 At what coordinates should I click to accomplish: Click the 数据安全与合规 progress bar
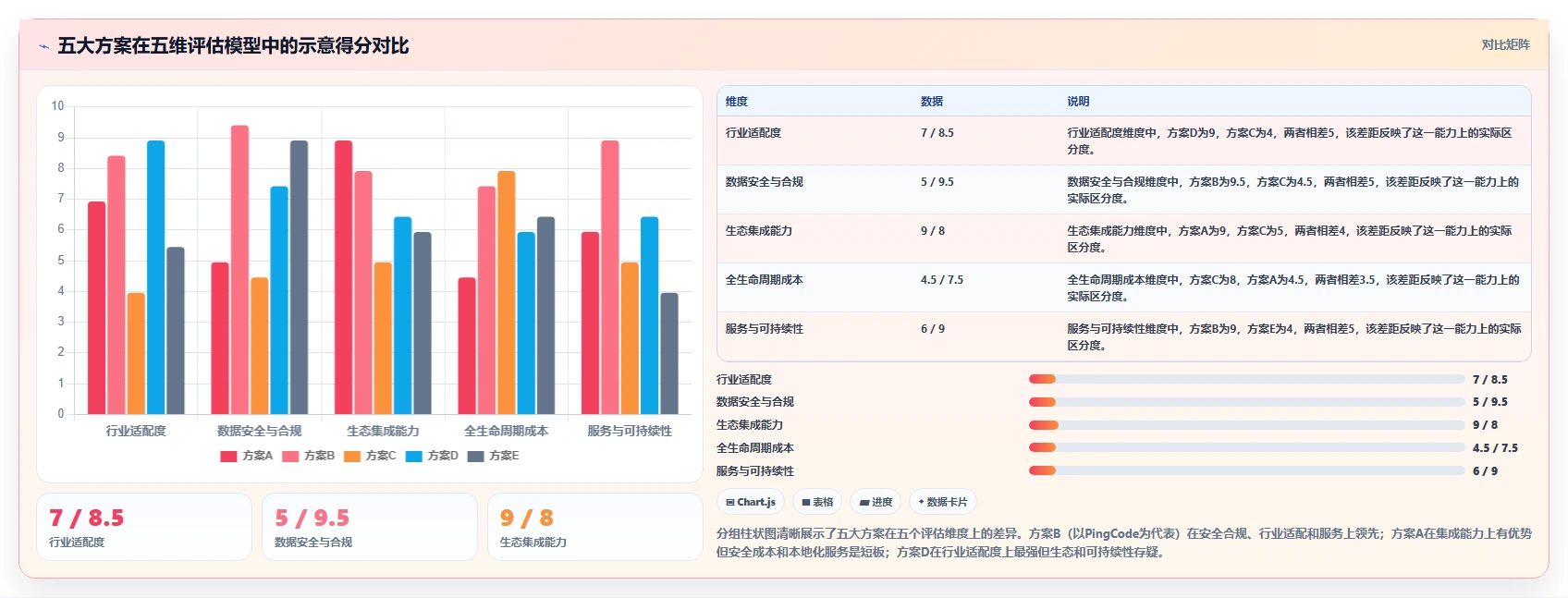[1246, 402]
